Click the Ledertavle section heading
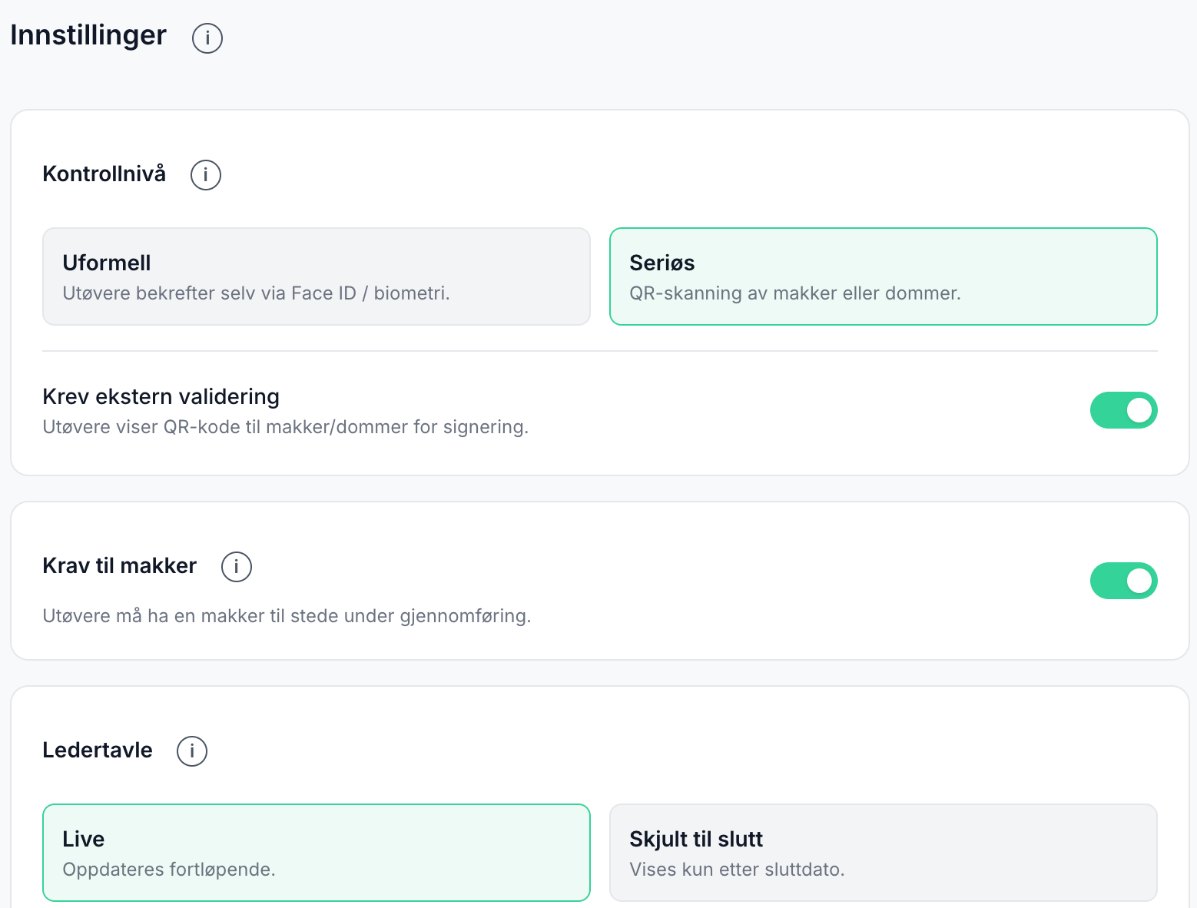The image size is (1197, 908). pos(98,750)
